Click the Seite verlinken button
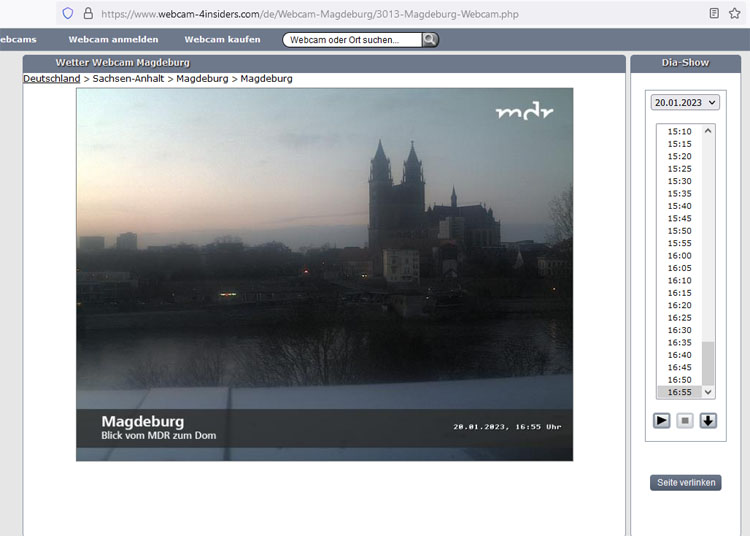The image size is (750, 536). pos(685,482)
